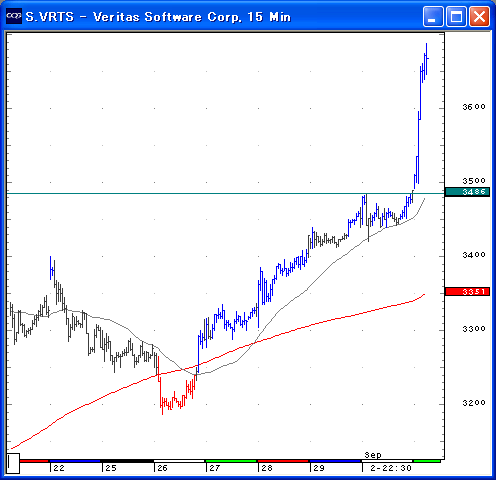
Task: Minimize the Veritas Software chart window
Action: [x=433, y=16]
